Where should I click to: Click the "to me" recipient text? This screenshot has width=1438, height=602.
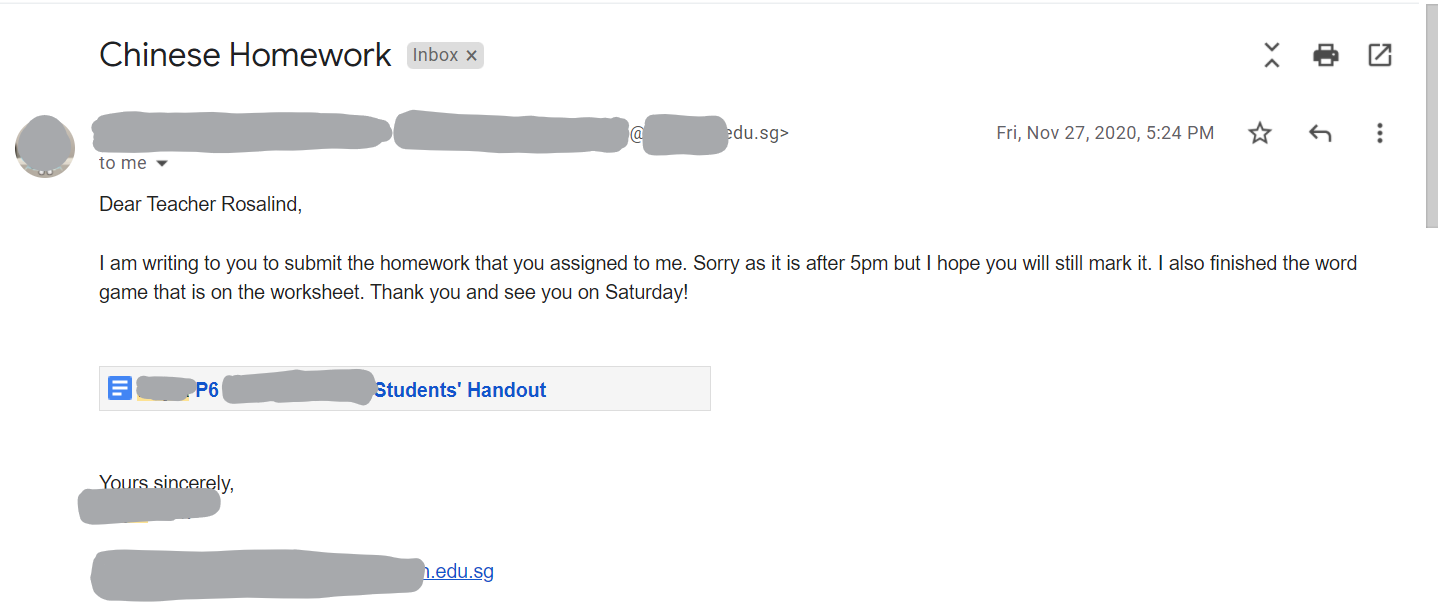click(123, 163)
